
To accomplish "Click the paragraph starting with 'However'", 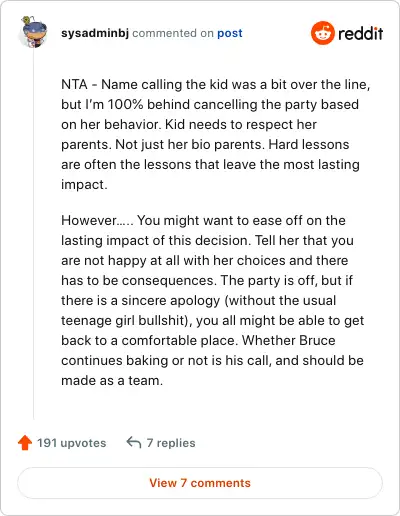I will [213, 300].
